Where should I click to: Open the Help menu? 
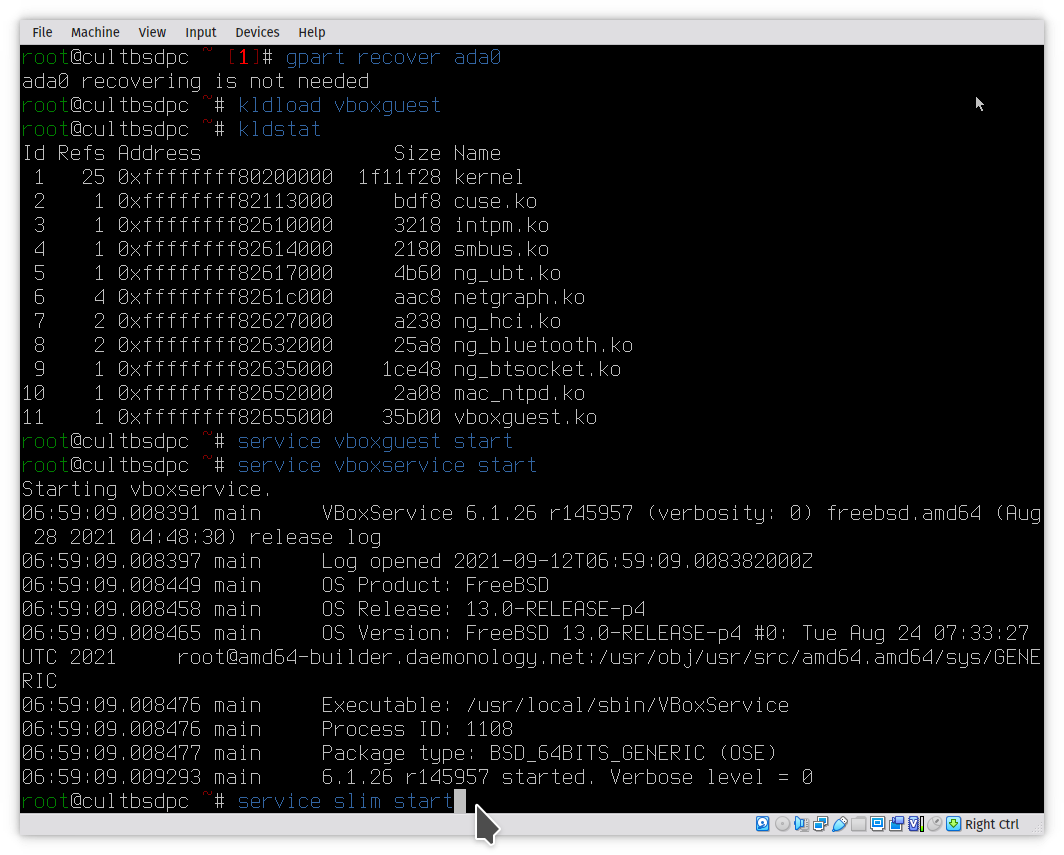click(x=312, y=33)
